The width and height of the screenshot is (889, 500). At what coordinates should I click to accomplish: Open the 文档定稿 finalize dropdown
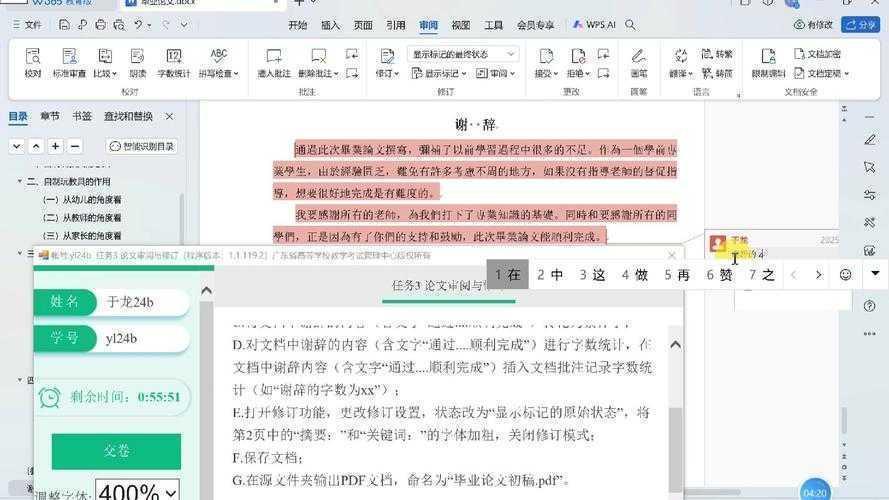(822, 73)
